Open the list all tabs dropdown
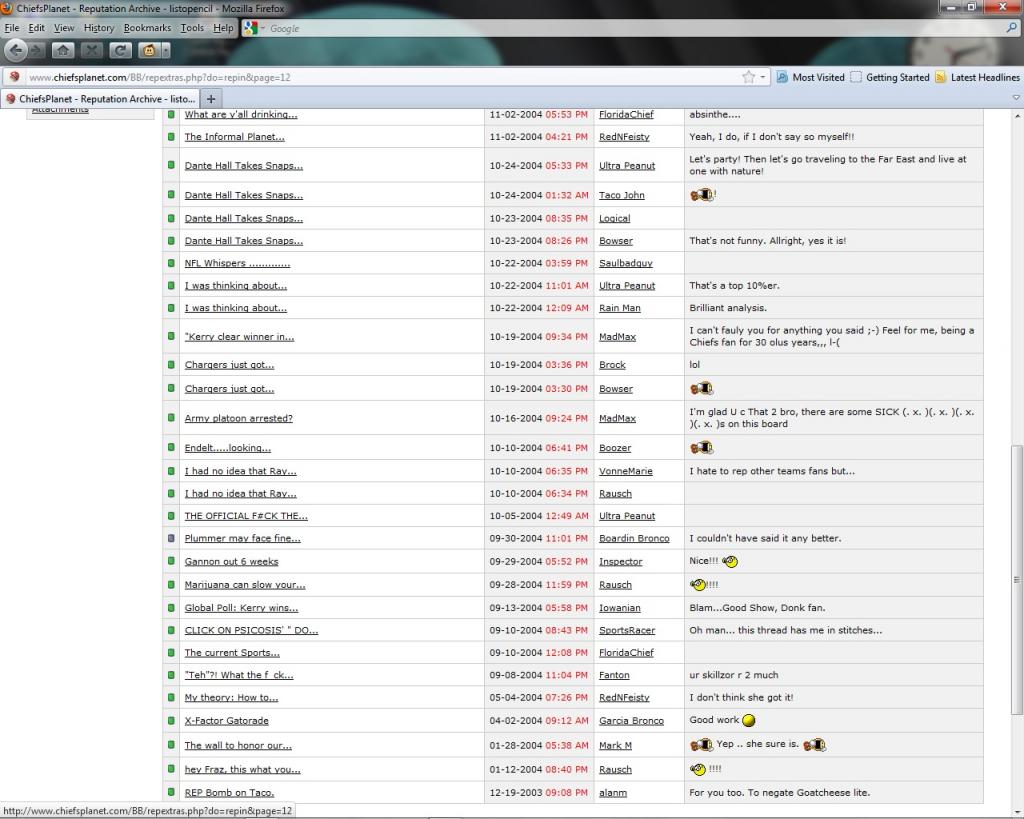The image size is (1024, 819). 1016,98
